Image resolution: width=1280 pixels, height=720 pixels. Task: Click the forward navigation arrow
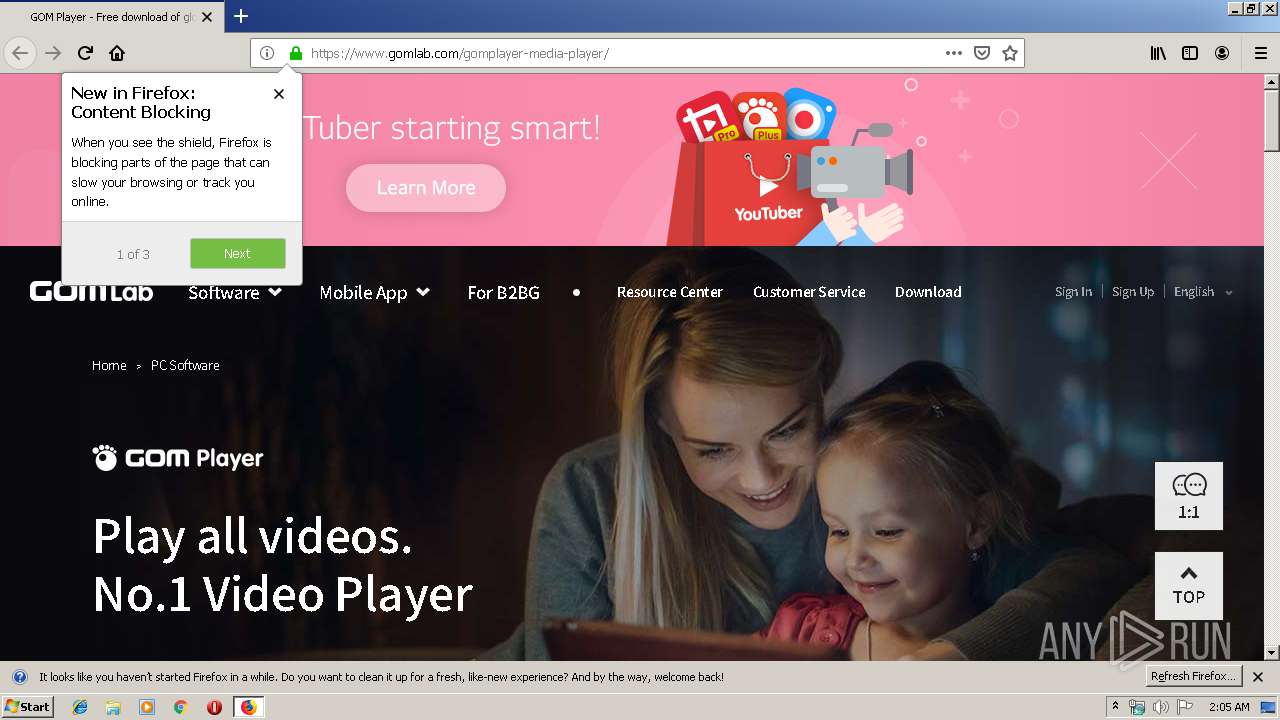coord(53,53)
